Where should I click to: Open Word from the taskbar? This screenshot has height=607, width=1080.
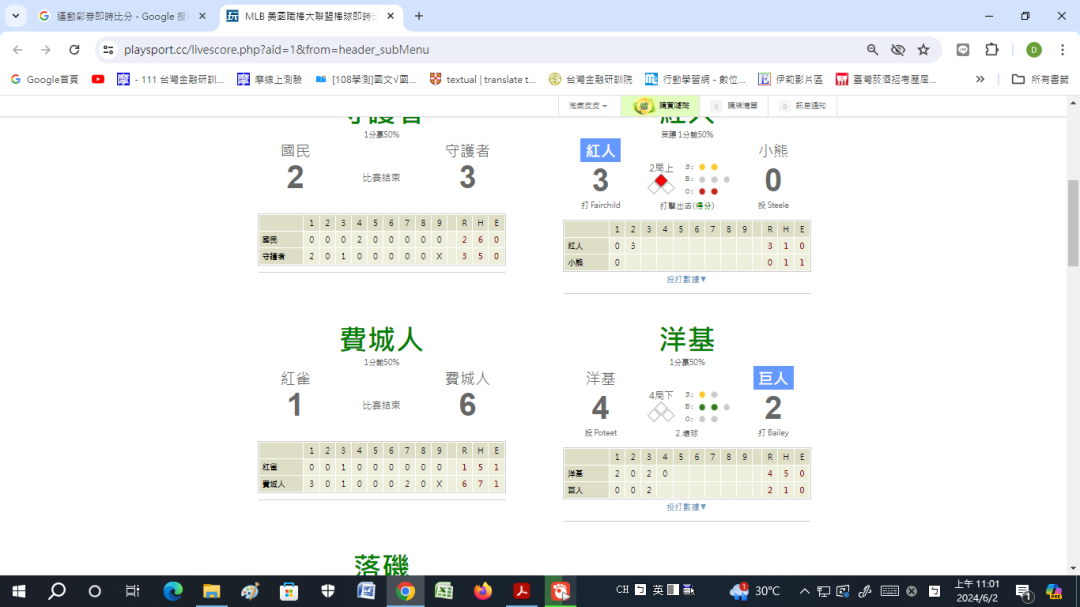pos(366,591)
